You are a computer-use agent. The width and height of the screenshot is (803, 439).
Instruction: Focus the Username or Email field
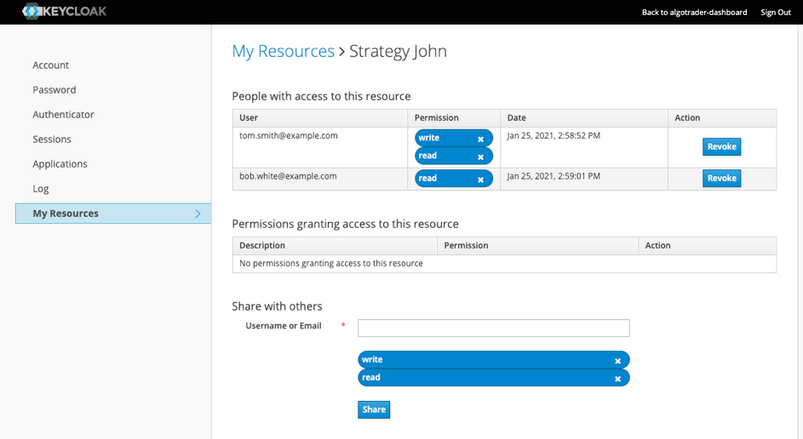494,328
